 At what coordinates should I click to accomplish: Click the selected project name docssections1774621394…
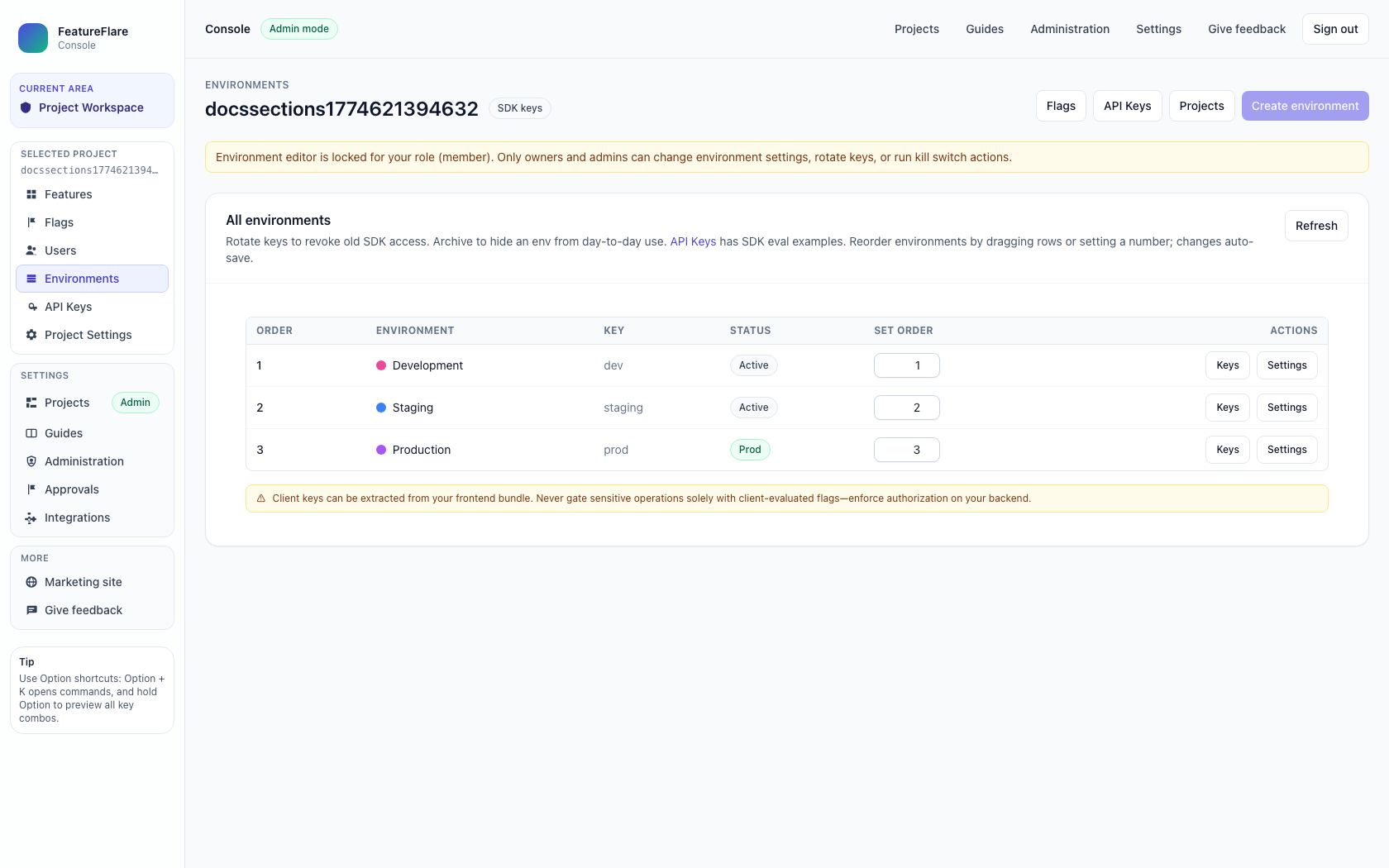(89, 170)
